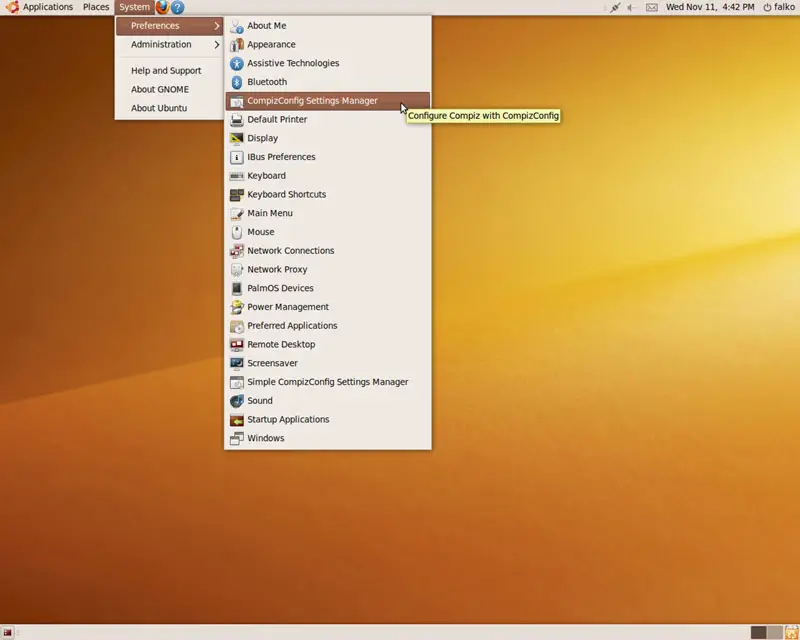Screen dimensions: 800x640
Task: Click the Windows preferences icon
Action: [x=236, y=438]
